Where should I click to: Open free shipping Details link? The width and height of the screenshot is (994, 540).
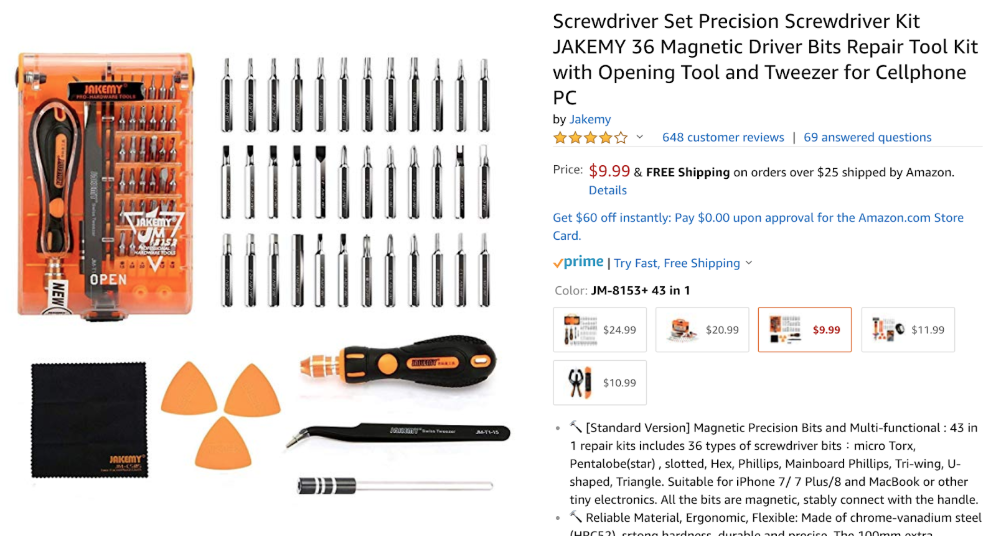(607, 190)
